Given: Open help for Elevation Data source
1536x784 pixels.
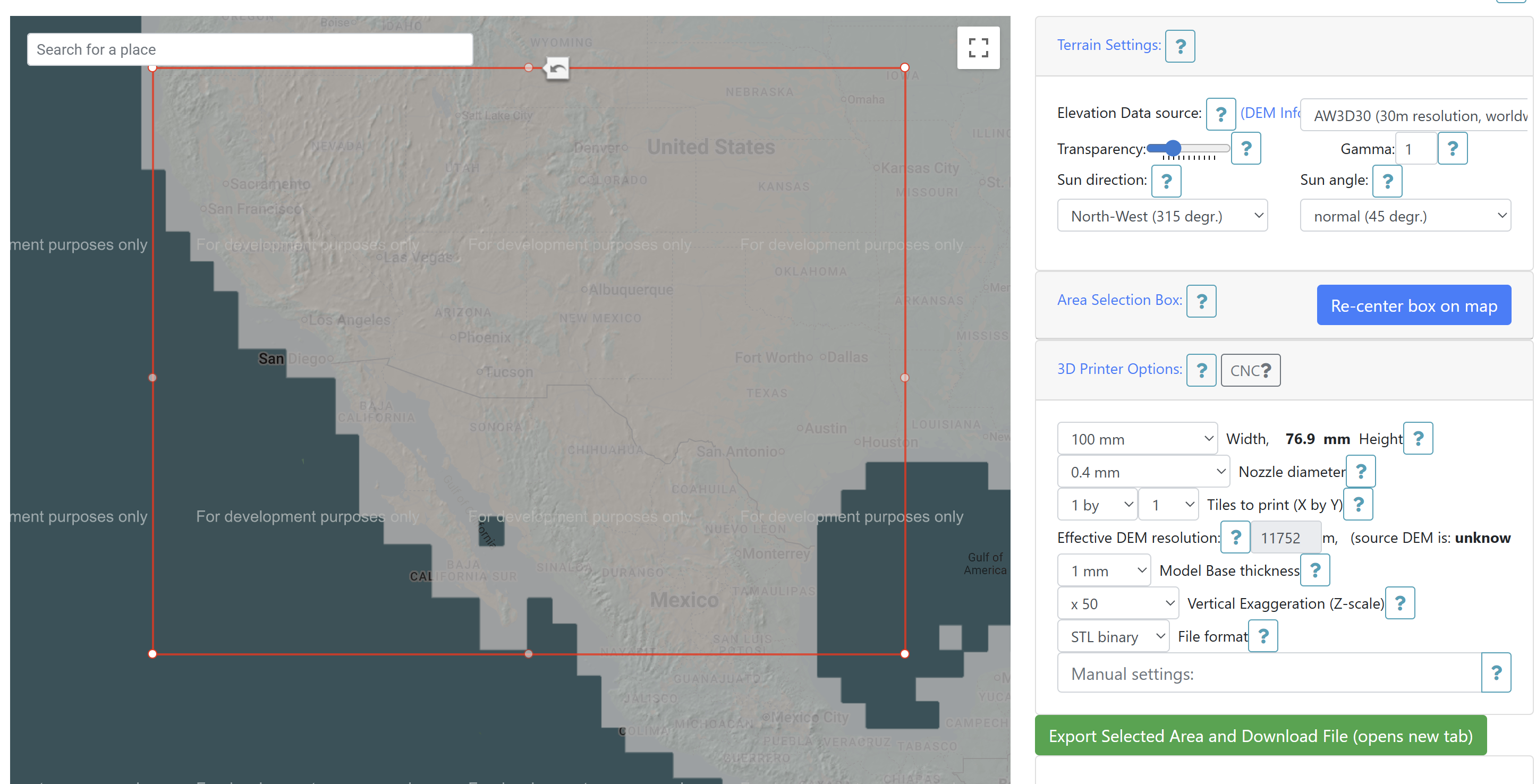Looking at the screenshot, I should 1220,114.
